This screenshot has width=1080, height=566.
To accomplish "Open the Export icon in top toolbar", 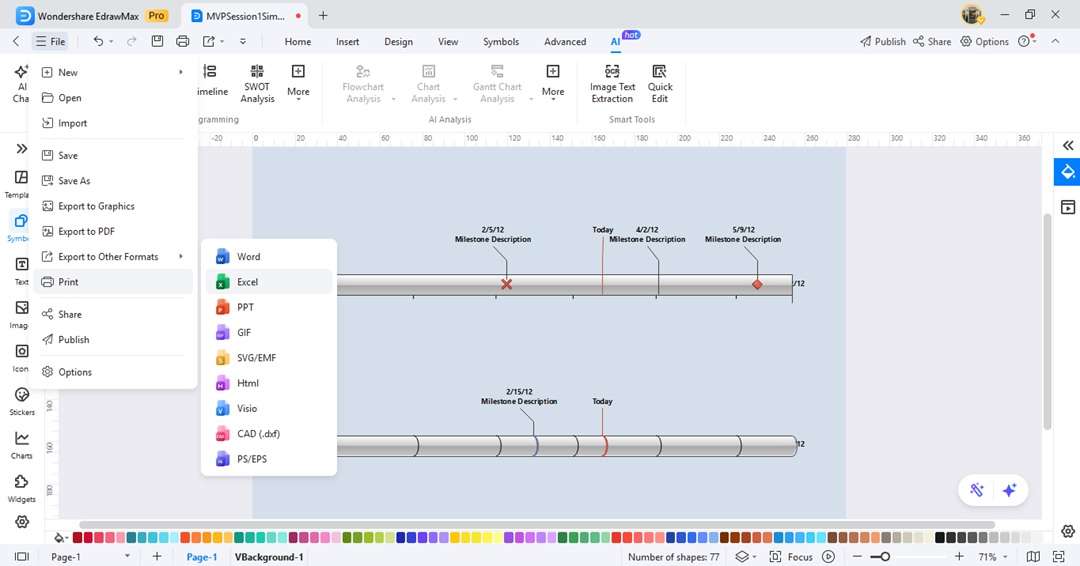I will (x=209, y=41).
